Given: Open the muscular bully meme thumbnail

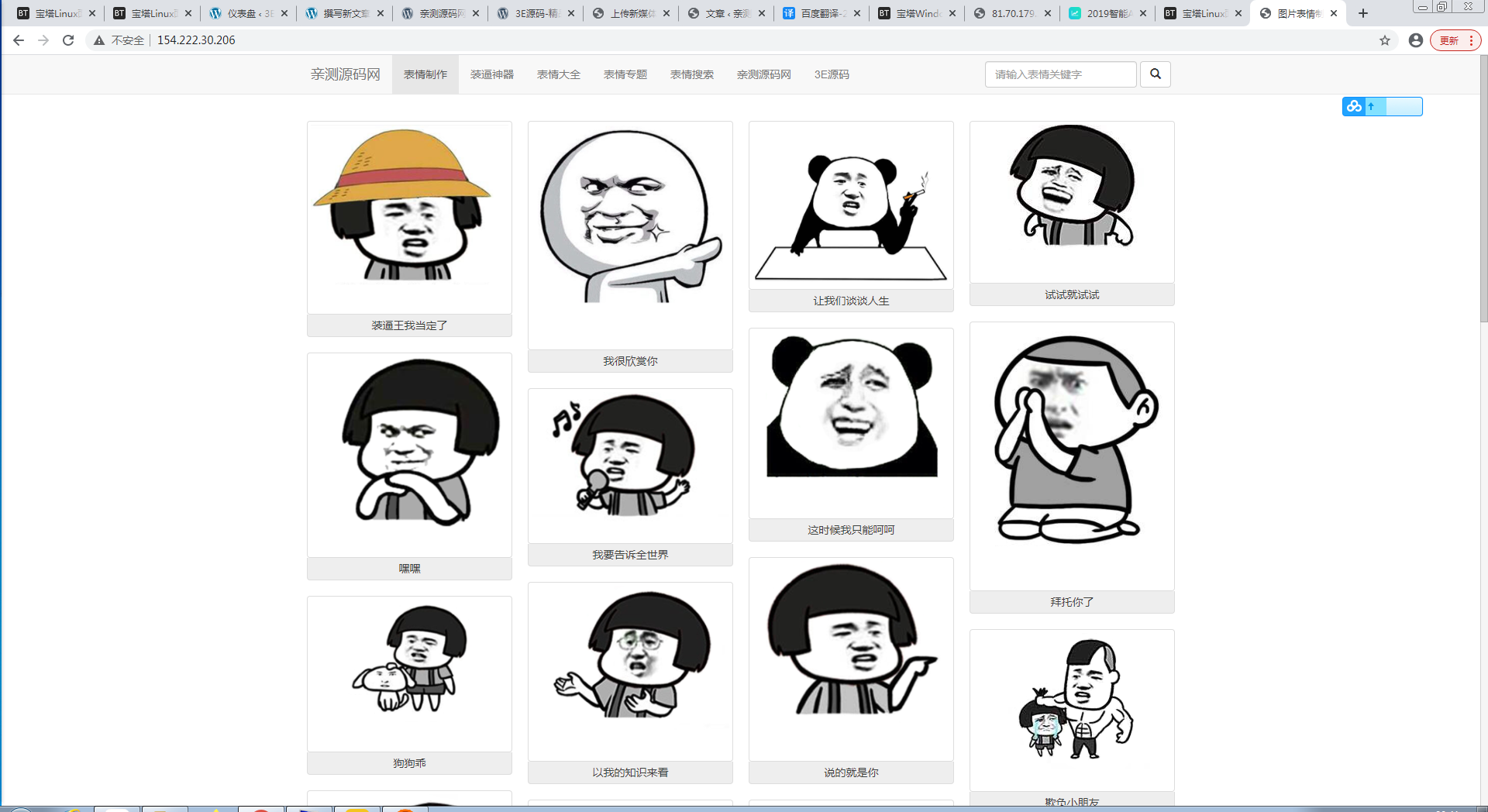Looking at the screenshot, I should point(1072,710).
